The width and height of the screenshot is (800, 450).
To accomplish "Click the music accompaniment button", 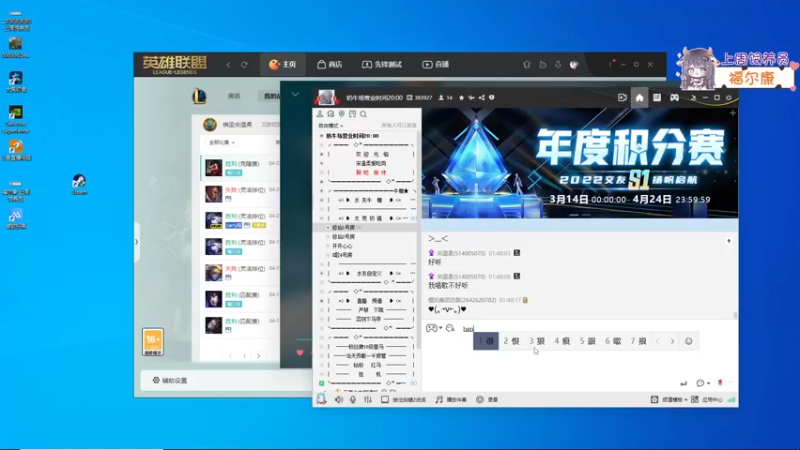I will coord(451,399).
